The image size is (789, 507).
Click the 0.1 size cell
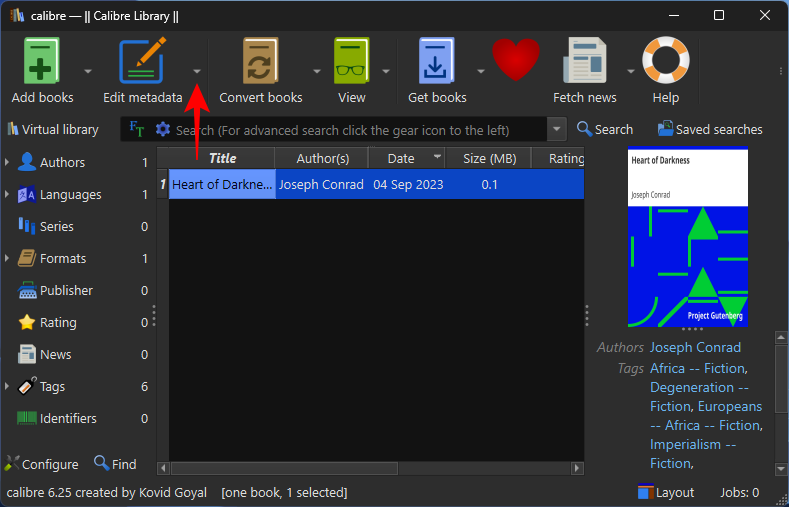tap(489, 185)
